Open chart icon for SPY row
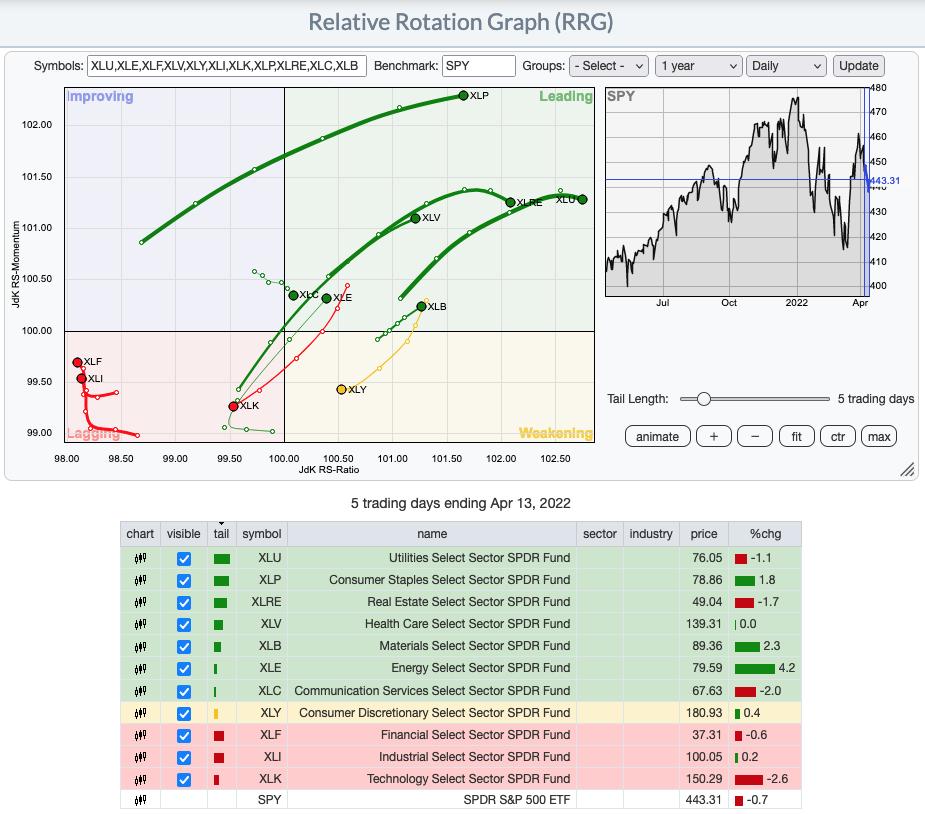Image resolution: width=925 pixels, height=814 pixels. (140, 800)
